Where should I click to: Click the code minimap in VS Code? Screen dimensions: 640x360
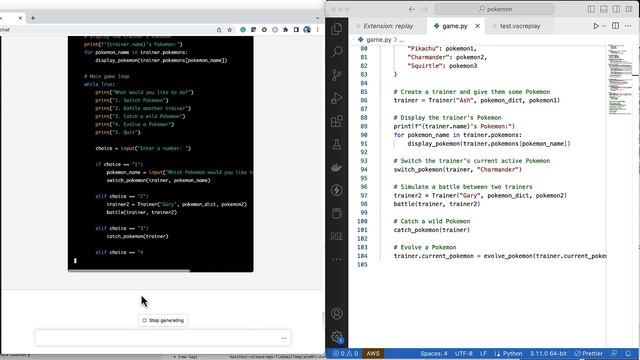(620, 80)
